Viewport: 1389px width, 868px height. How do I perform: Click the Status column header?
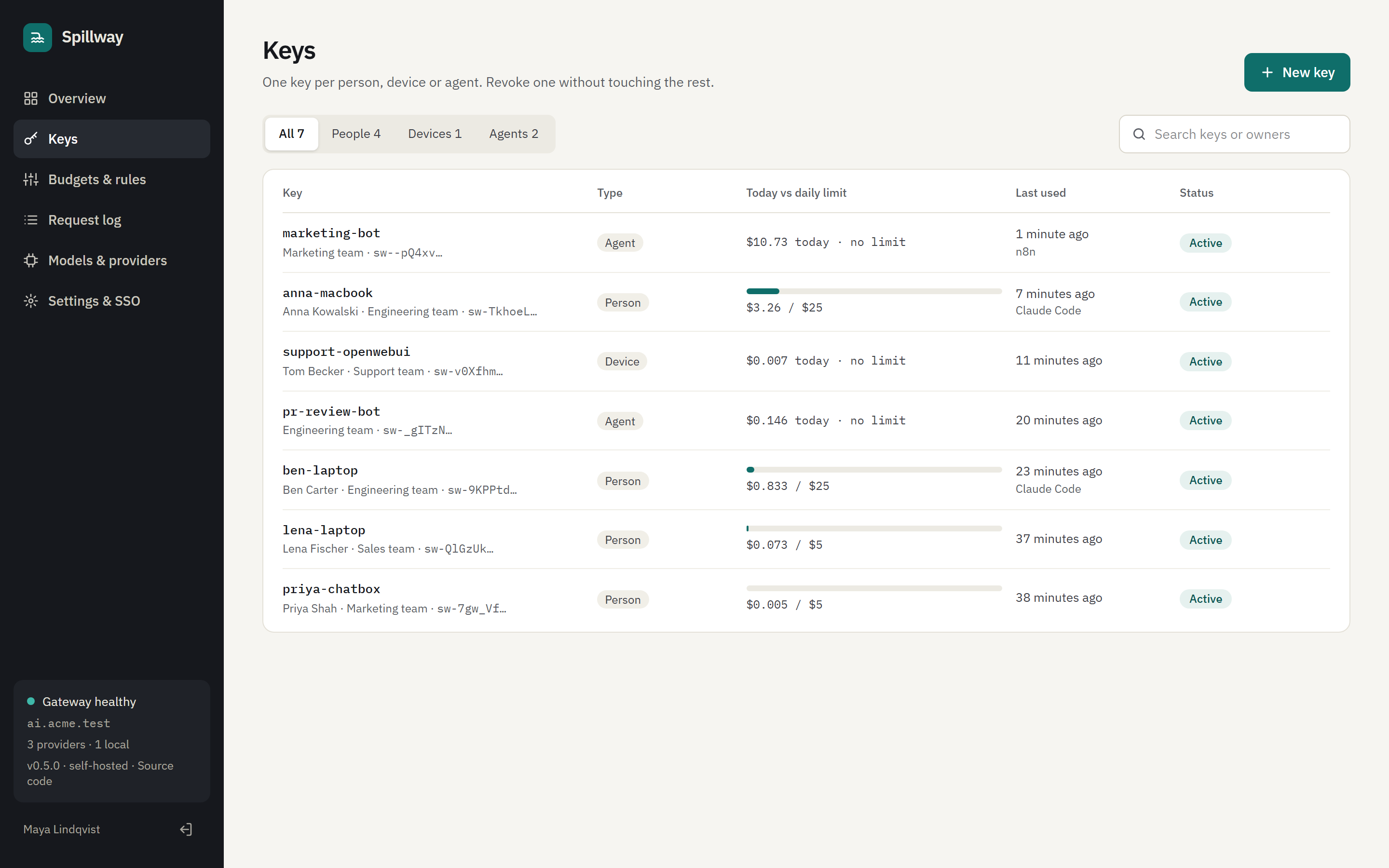[1197, 193]
